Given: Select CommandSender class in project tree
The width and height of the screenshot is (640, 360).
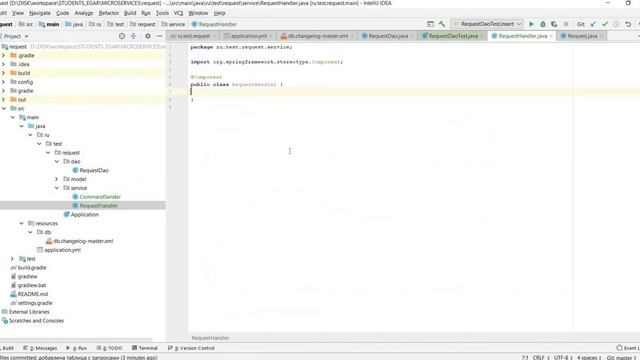Looking at the screenshot, I should [100, 197].
